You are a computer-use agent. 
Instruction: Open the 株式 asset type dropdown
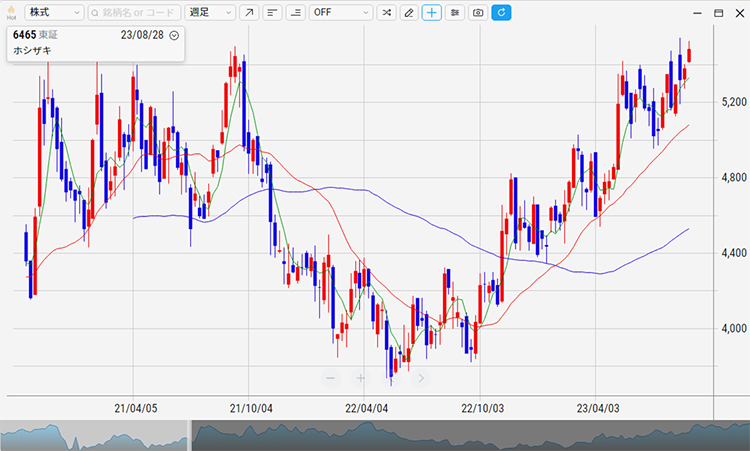click(54, 13)
